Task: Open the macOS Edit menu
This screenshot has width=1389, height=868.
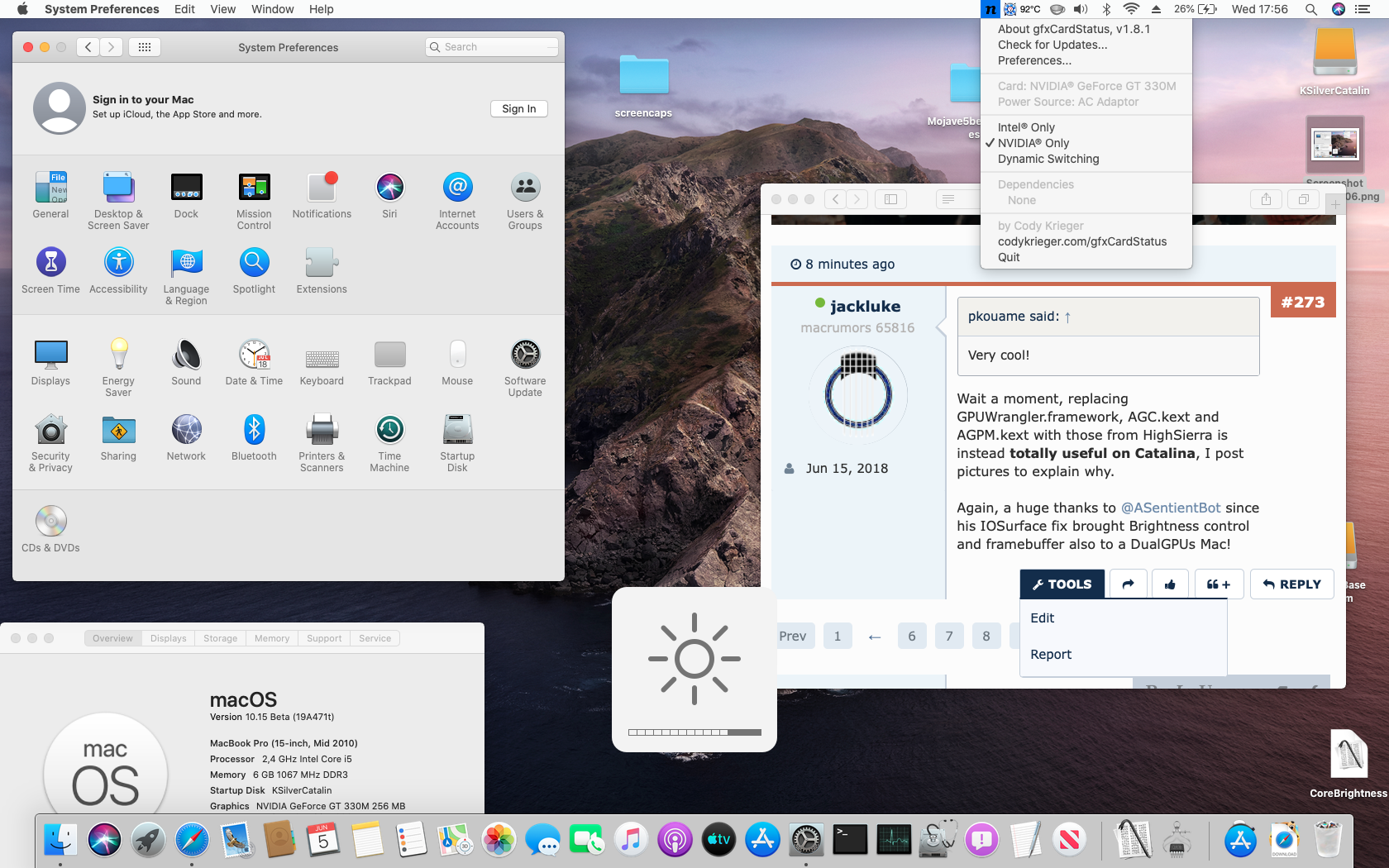Action: coord(184,9)
